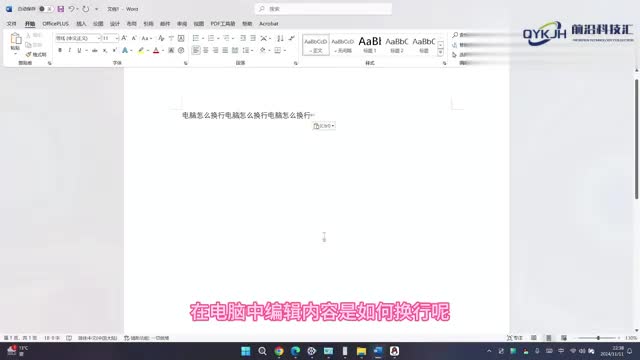The height and width of the screenshot is (360, 640).
Task: Switch to Read Mode view in status bar
Action: (534, 338)
